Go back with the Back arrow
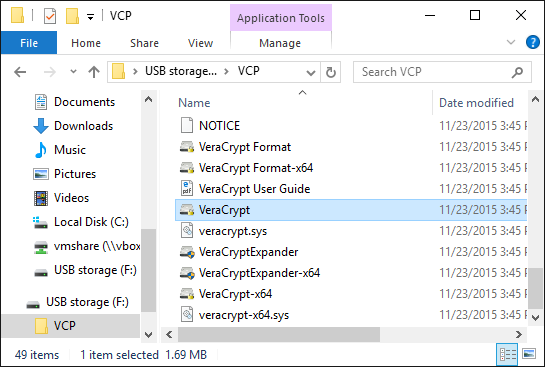 click(20, 72)
